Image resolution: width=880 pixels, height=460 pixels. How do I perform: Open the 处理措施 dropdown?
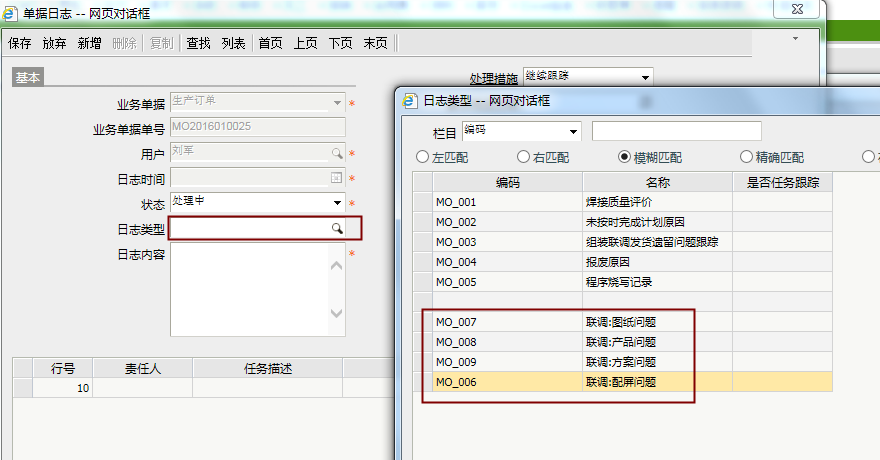coord(645,76)
